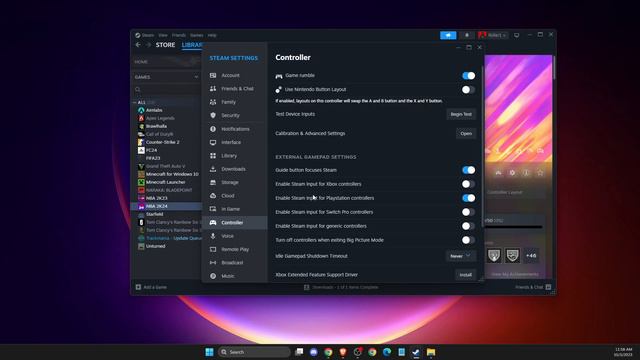Select Counter-Strike 2 in game list

(162, 142)
